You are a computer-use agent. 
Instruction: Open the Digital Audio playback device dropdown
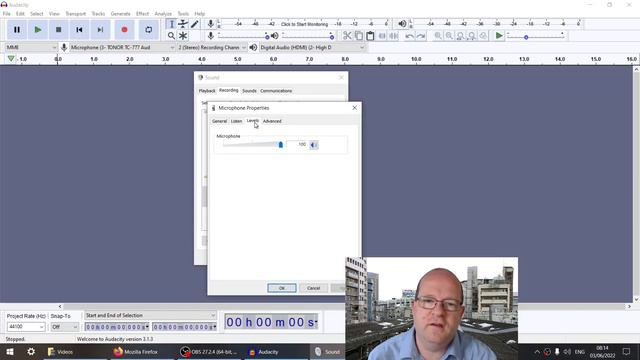(x=312, y=47)
